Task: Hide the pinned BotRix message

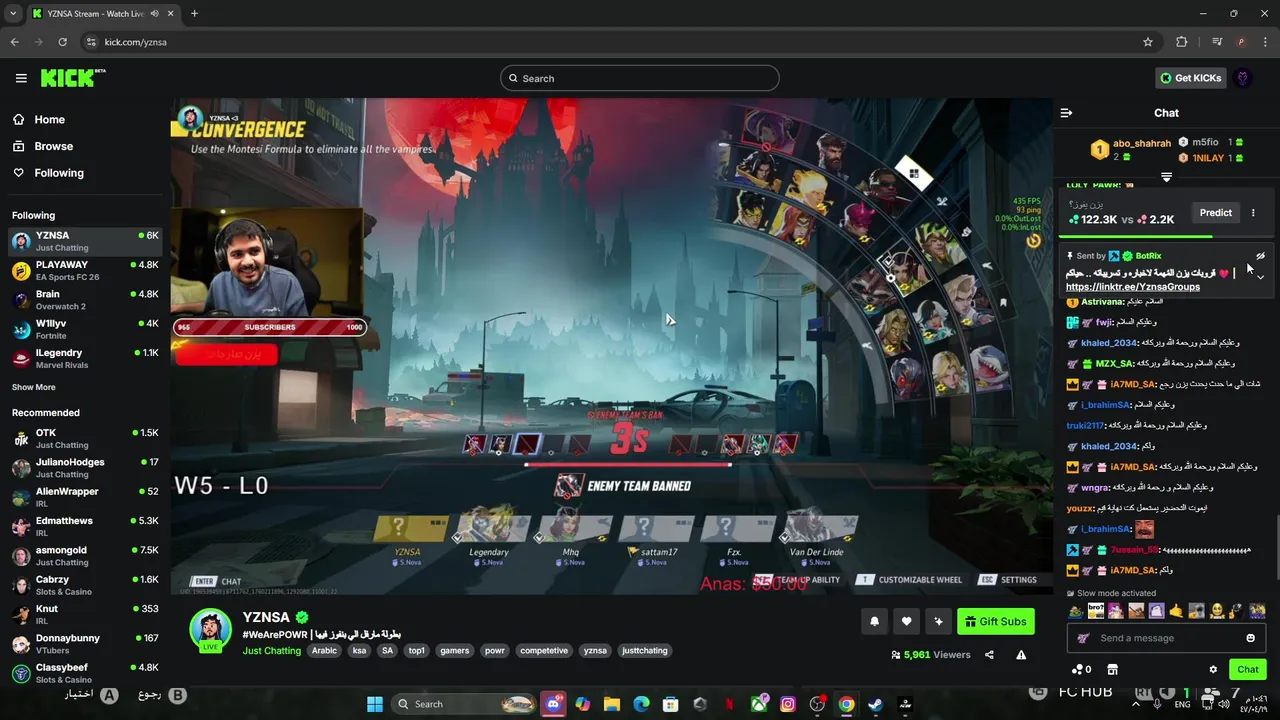Action: pyautogui.click(x=1261, y=256)
